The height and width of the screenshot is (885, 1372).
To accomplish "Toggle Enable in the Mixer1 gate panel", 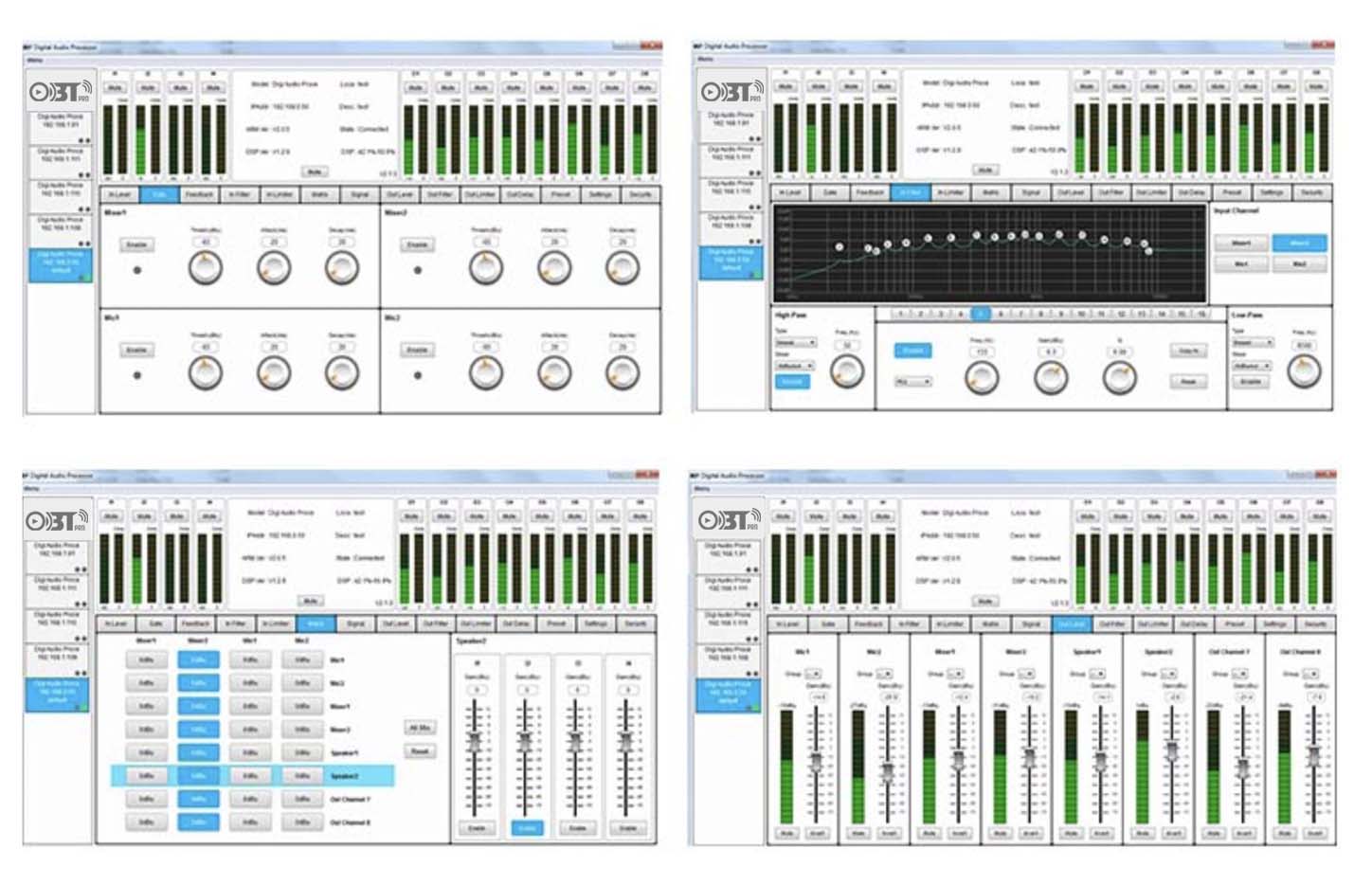I will pos(137,244).
